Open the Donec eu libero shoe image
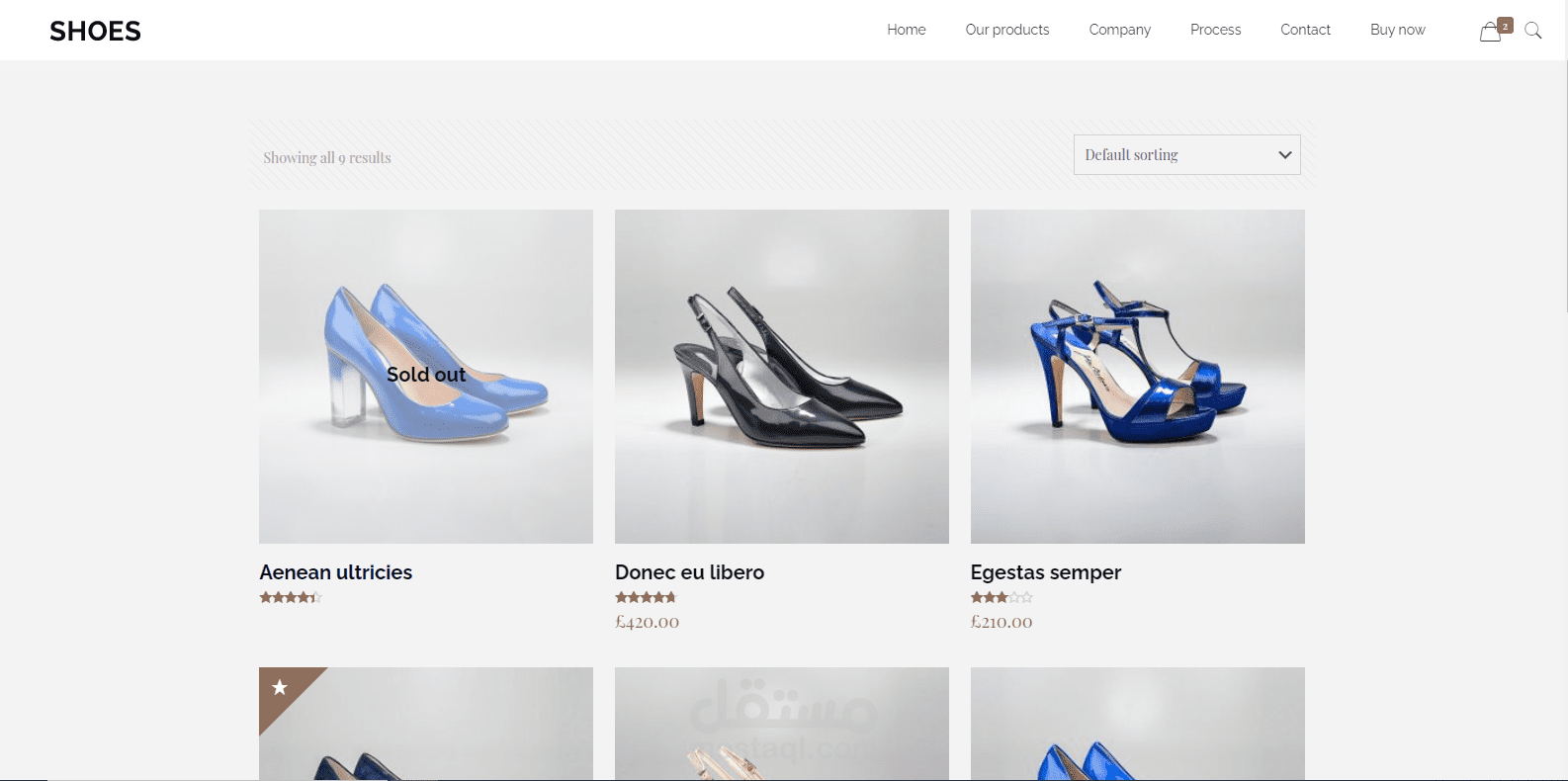Screen dimensions: 1568x781 coord(782,377)
